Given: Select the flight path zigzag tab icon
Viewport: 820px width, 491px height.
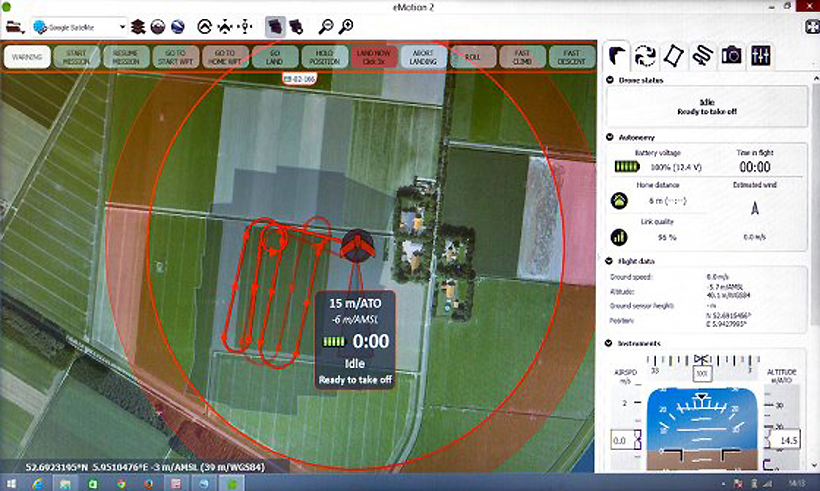Looking at the screenshot, I should click(x=703, y=56).
